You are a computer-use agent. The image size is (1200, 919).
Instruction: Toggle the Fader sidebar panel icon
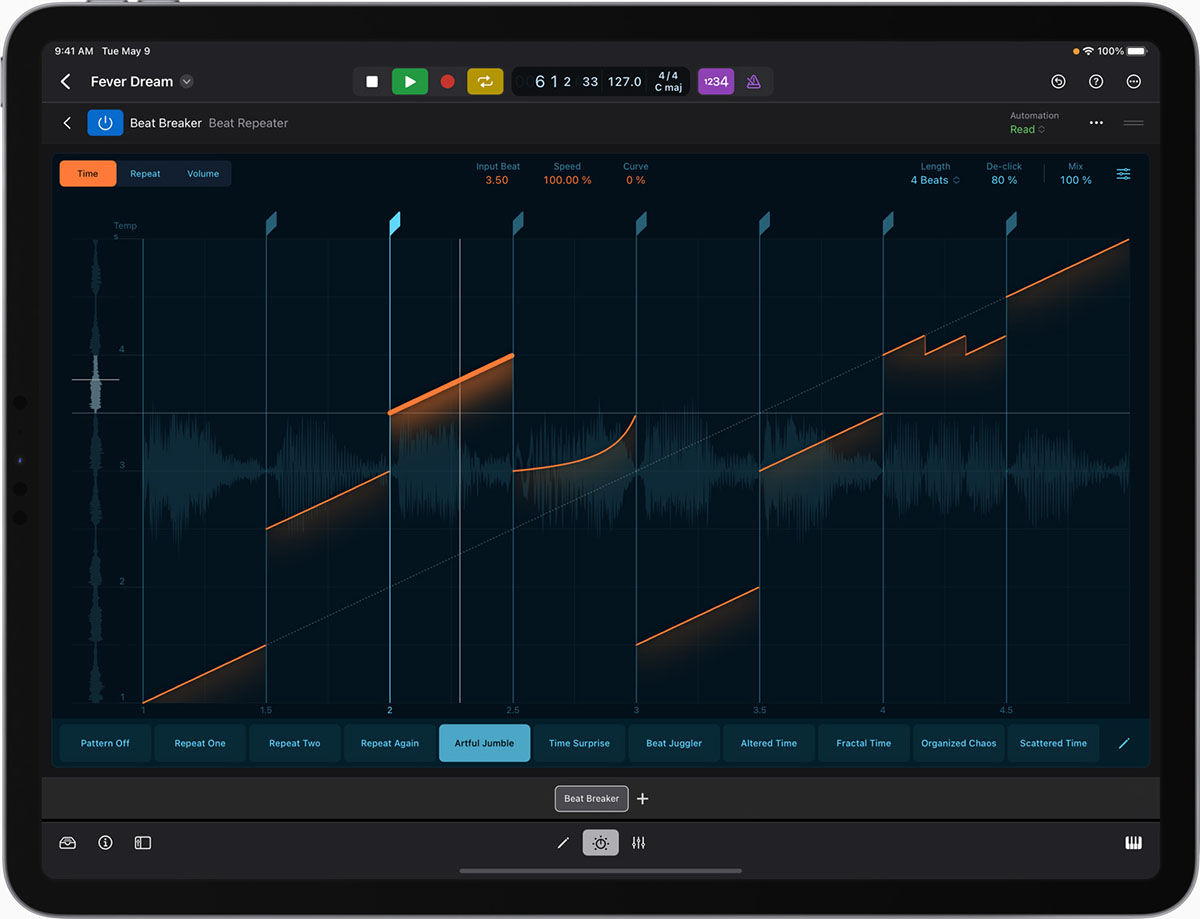[143, 843]
